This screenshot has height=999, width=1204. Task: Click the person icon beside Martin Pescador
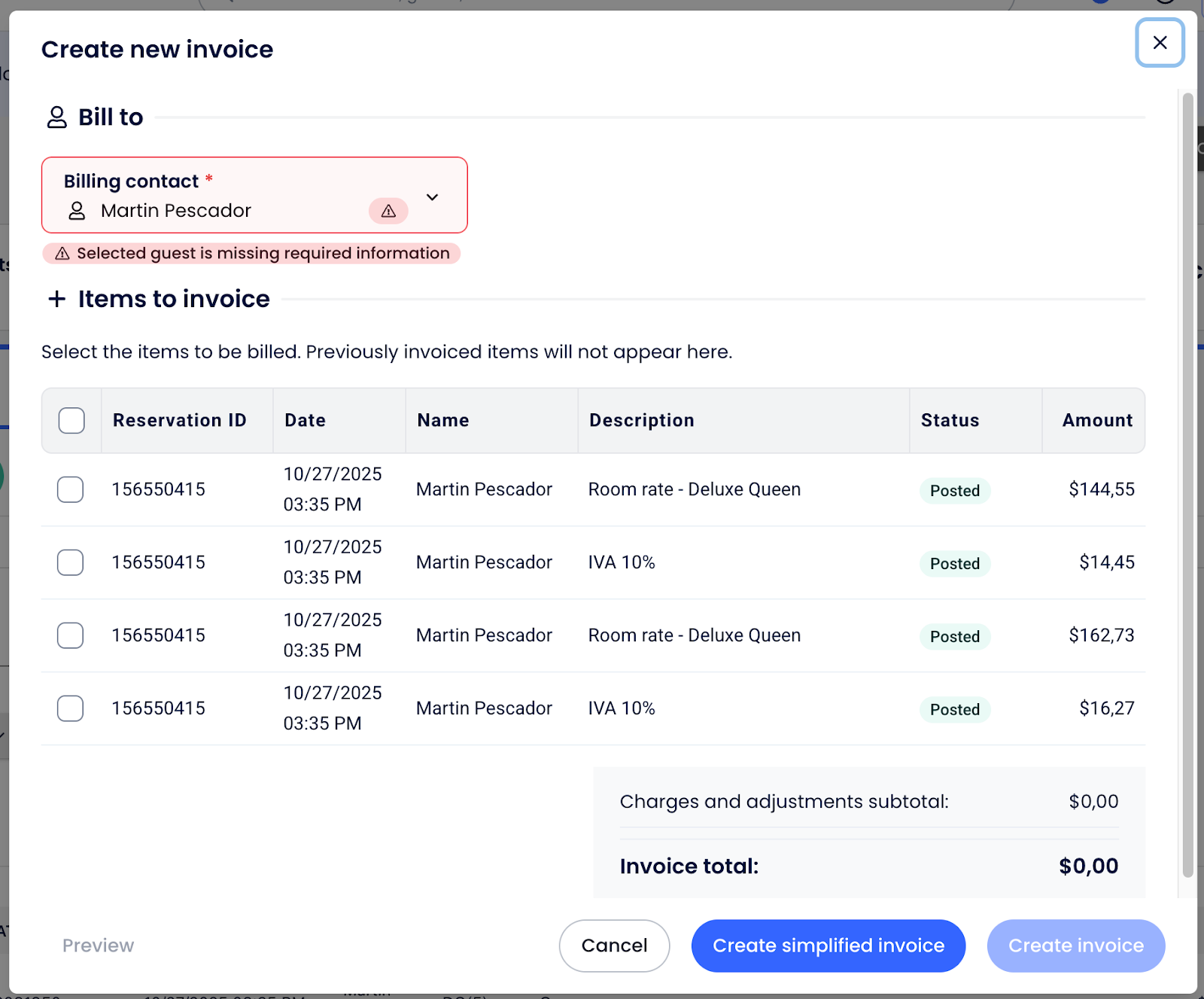click(x=77, y=211)
